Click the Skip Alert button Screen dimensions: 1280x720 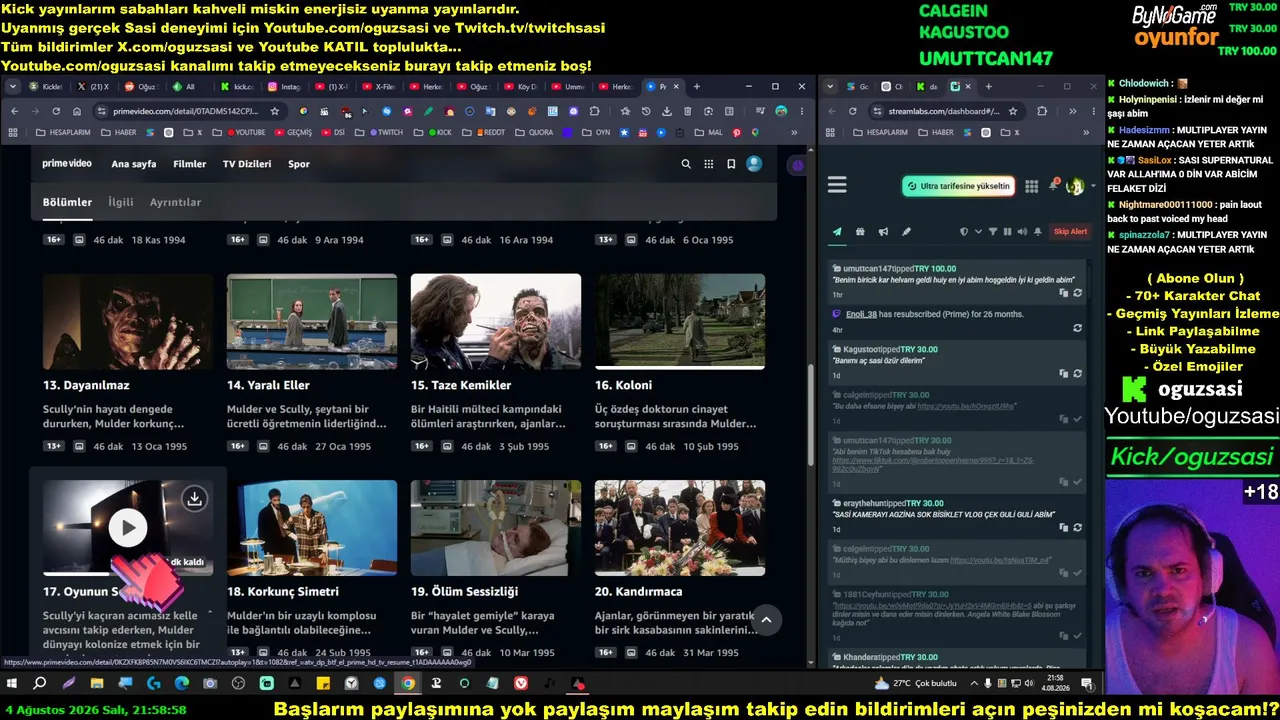point(1070,232)
